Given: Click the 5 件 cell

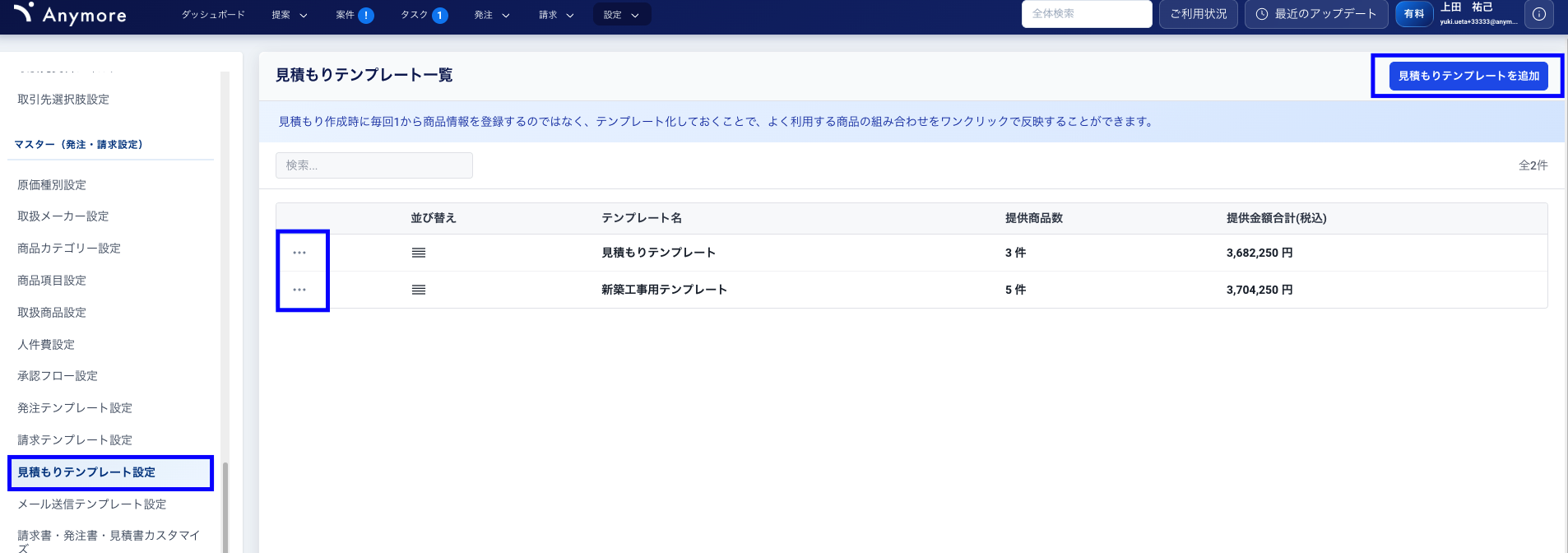Looking at the screenshot, I should pyautogui.click(x=1015, y=290).
